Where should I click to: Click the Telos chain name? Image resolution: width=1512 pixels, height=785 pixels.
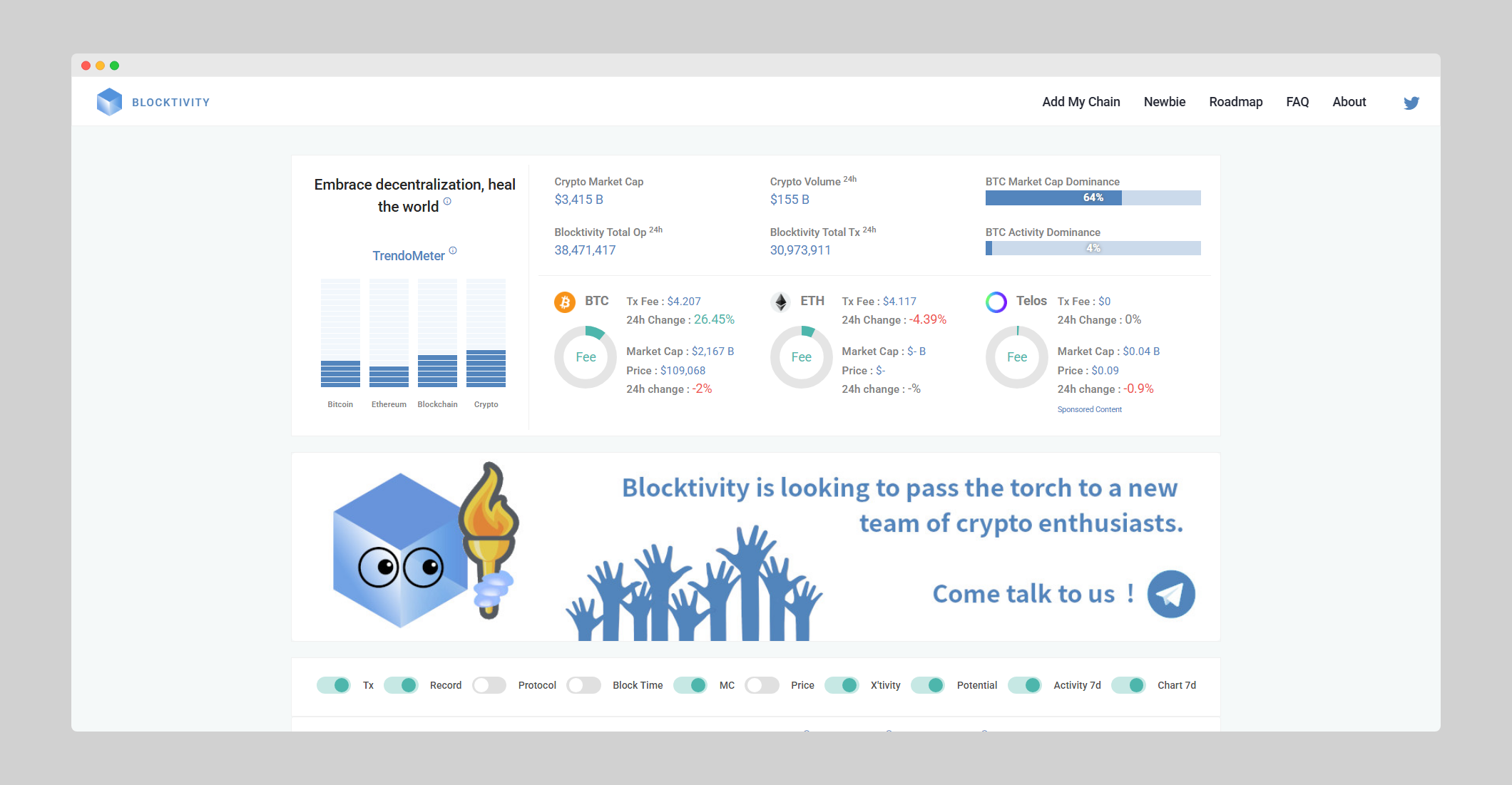(x=1031, y=301)
